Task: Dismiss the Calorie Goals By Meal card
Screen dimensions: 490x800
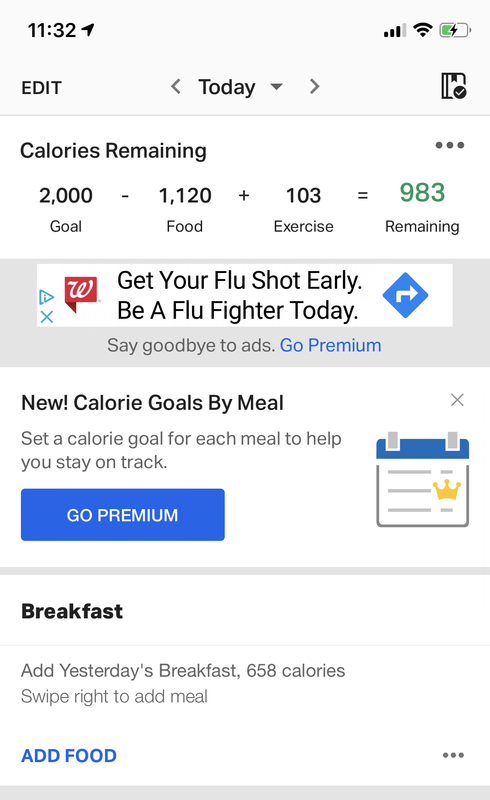Action: (457, 400)
